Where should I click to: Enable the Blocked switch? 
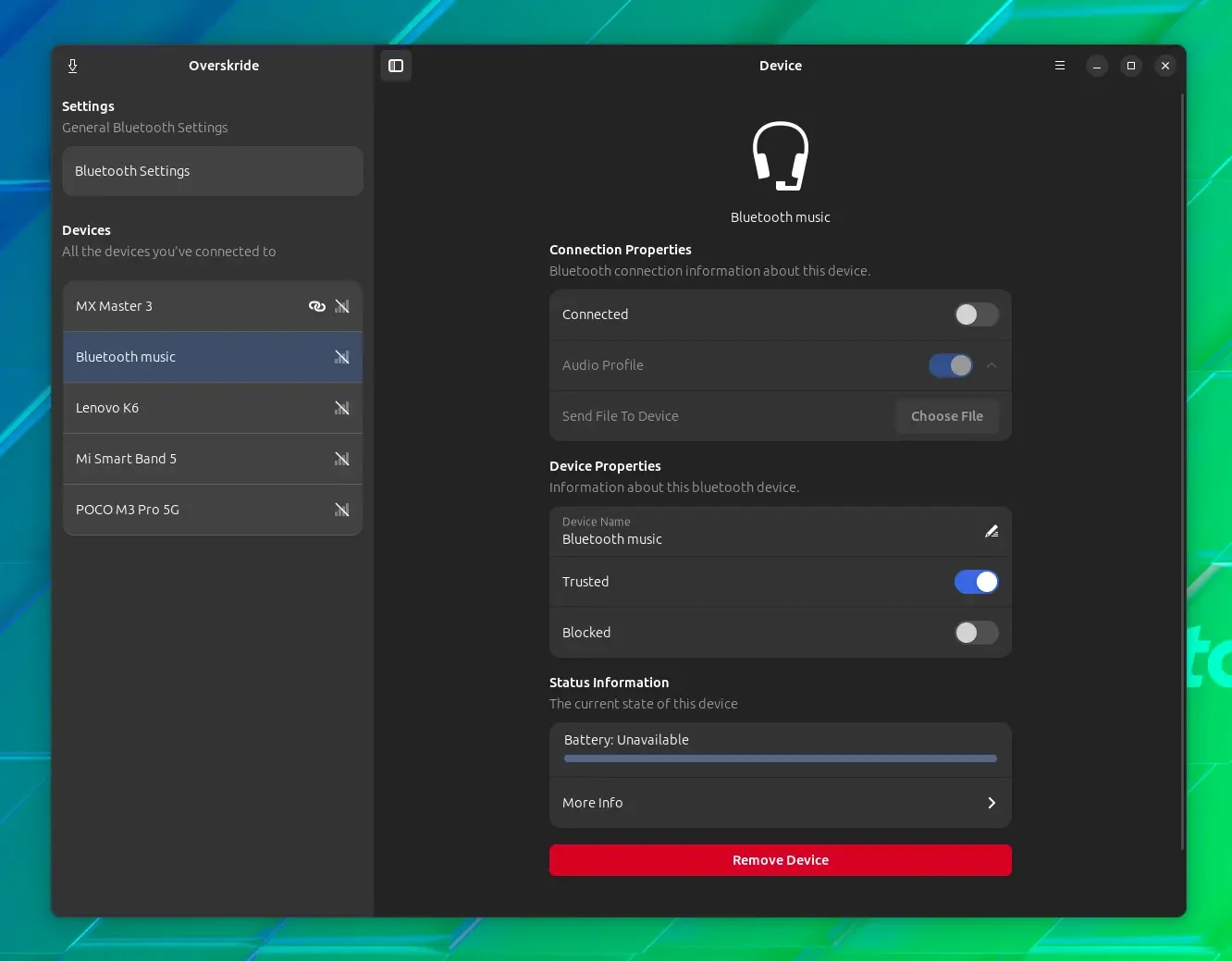tap(977, 633)
